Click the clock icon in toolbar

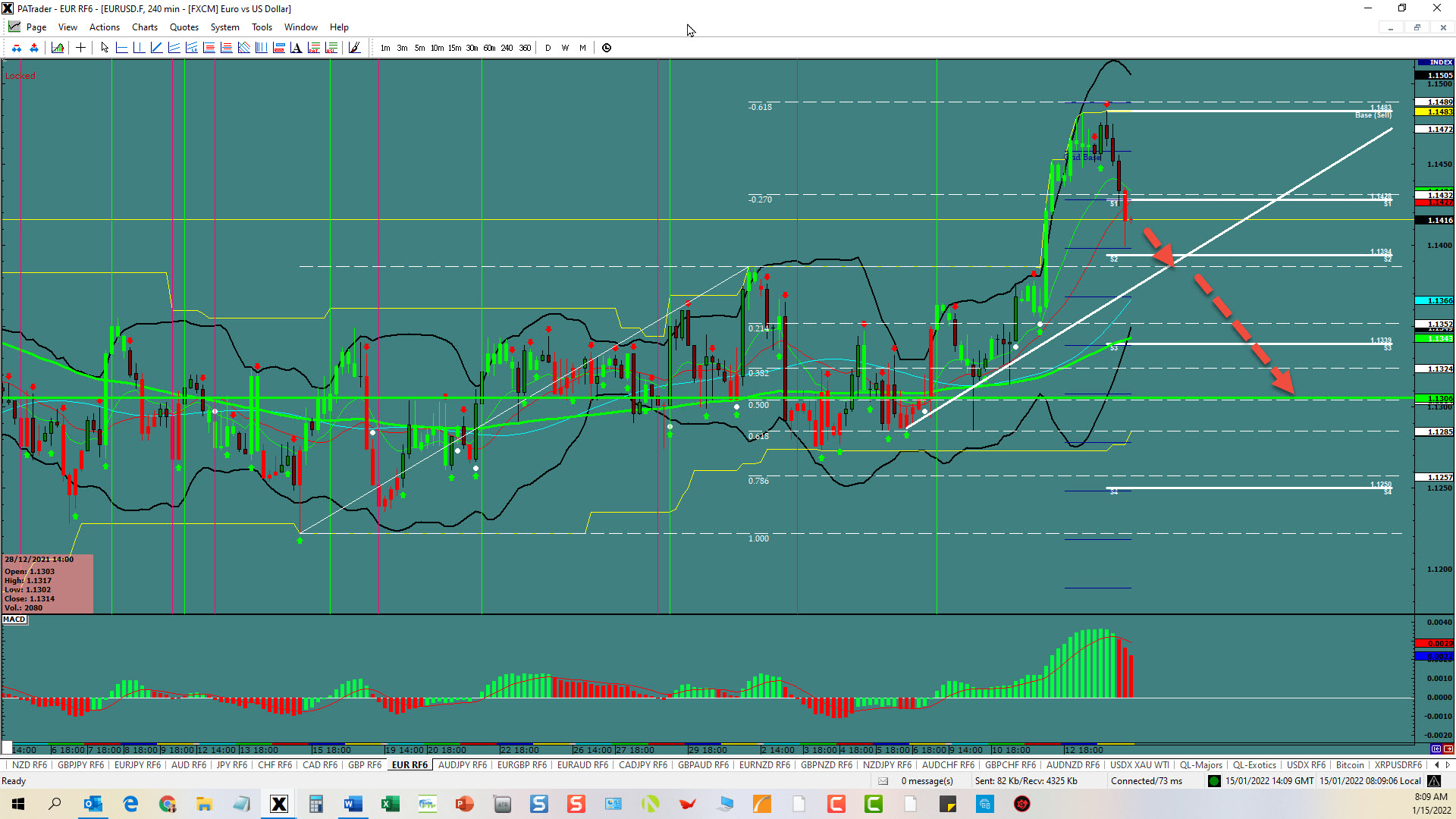[x=607, y=48]
